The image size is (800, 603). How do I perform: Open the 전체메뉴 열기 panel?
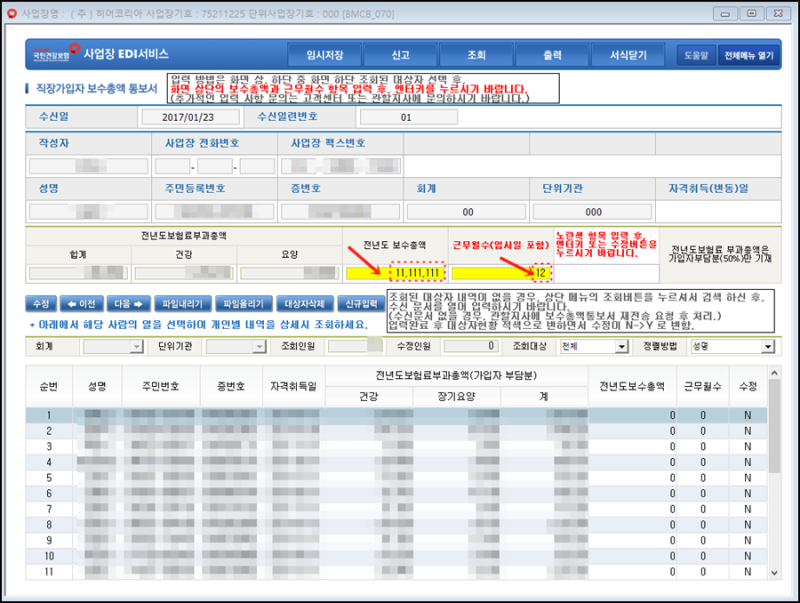tap(750, 55)
